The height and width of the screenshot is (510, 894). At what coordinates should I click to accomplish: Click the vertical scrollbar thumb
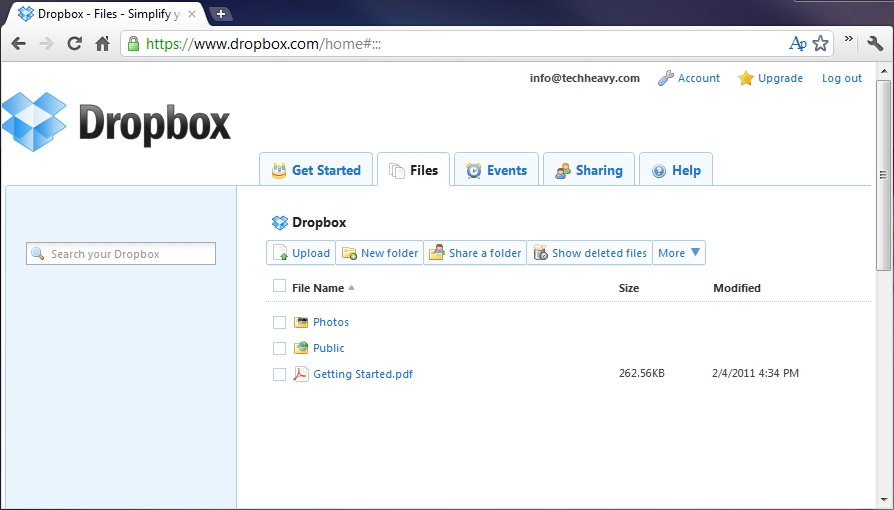pyautogui.click(x=883, y=175)
